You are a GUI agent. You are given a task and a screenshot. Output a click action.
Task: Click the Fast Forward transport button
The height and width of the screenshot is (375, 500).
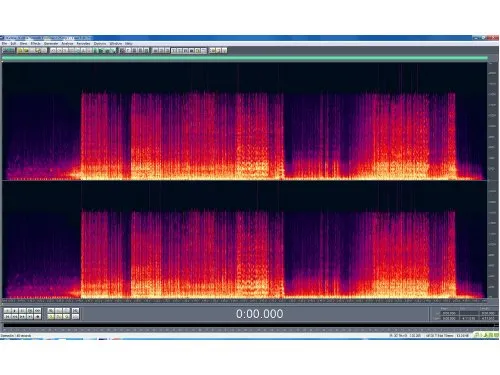(22, 317)
